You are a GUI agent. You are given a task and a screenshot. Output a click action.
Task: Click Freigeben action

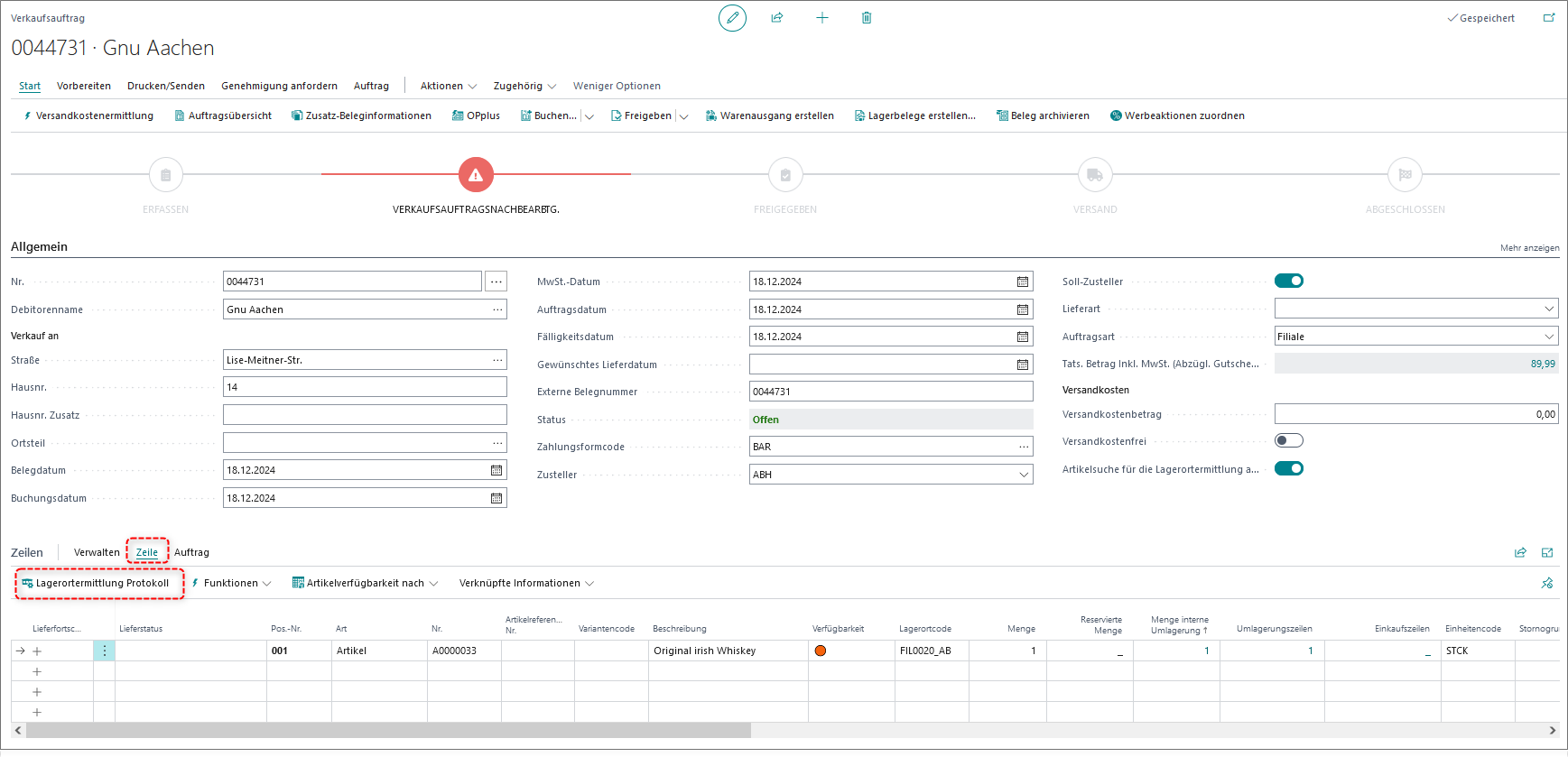click(x=641, y=115)
